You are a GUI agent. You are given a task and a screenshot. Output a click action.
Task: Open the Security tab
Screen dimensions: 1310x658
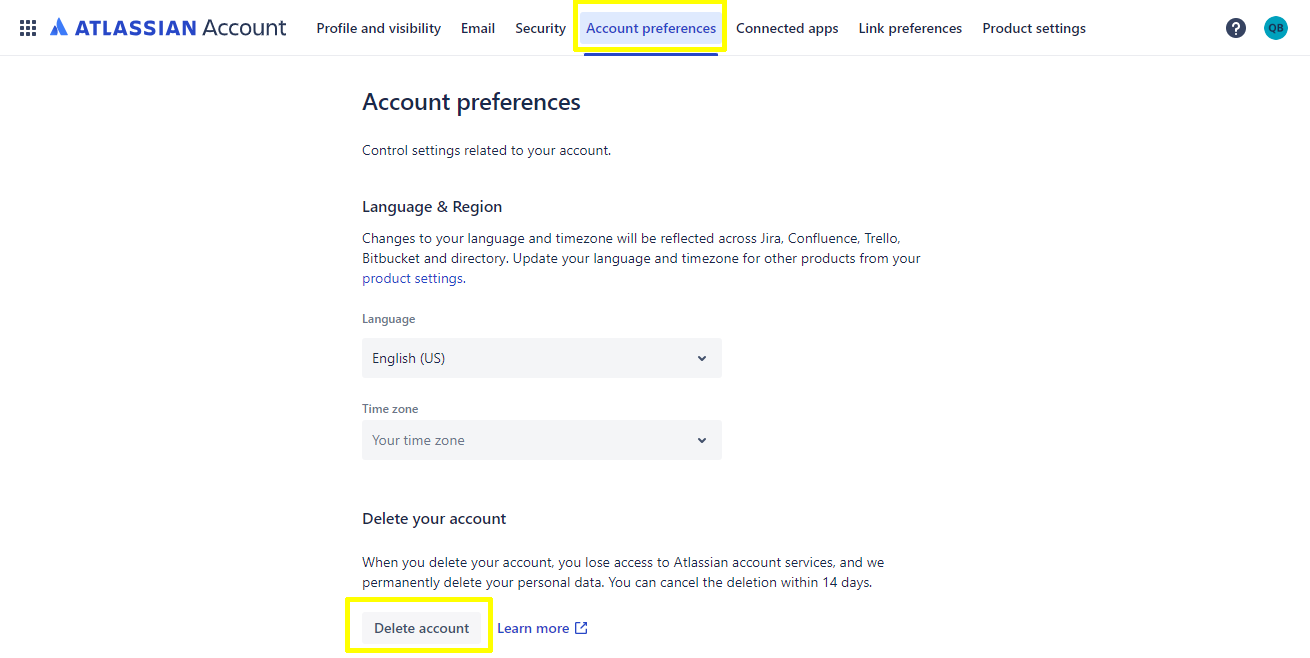click(x=540, y=28)
